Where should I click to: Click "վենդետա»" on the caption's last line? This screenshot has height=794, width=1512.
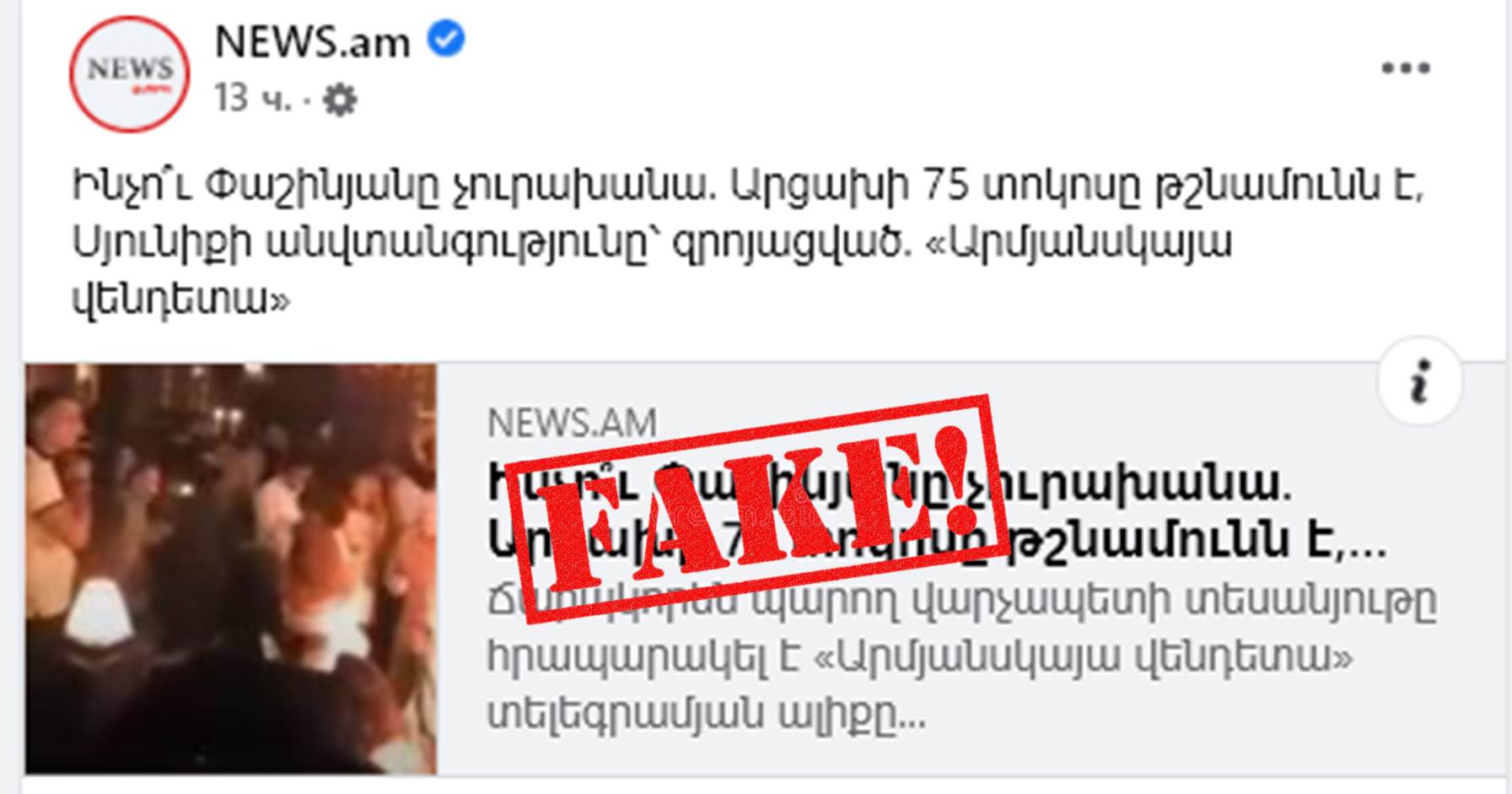pos(180,299)
